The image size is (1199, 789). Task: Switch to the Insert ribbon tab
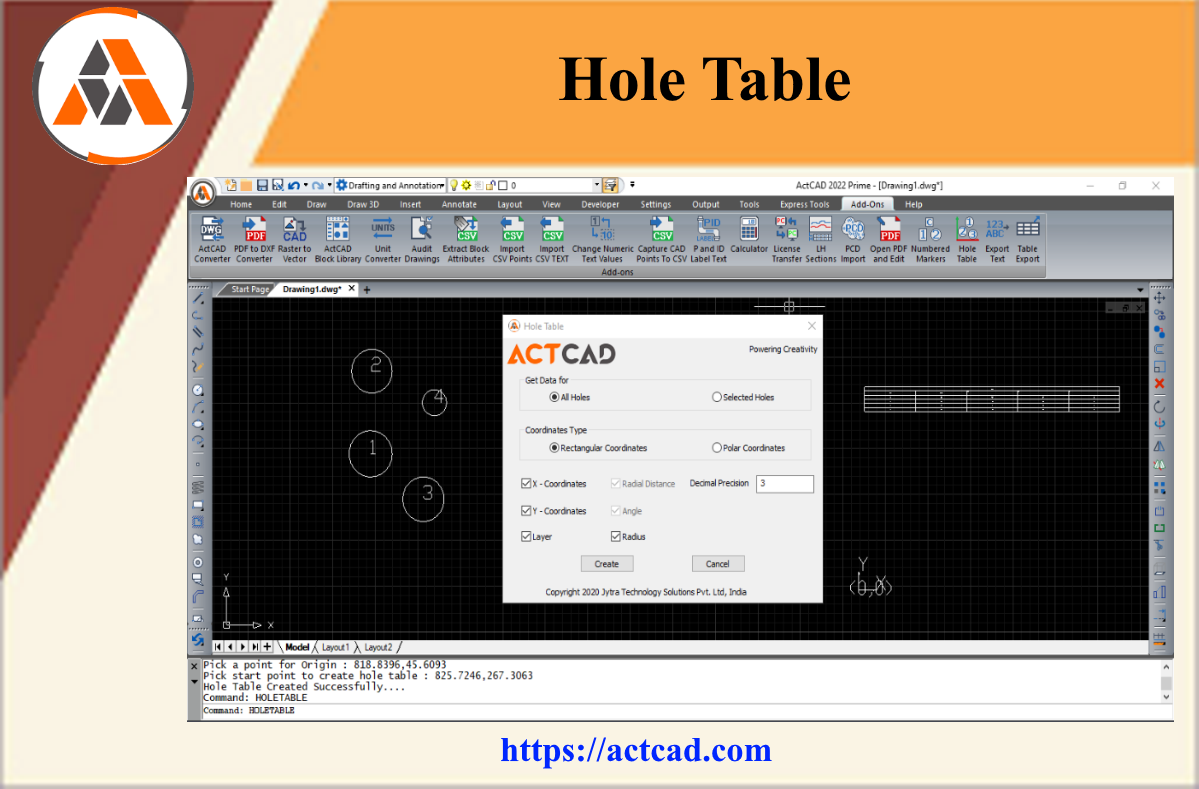(410, 204)
